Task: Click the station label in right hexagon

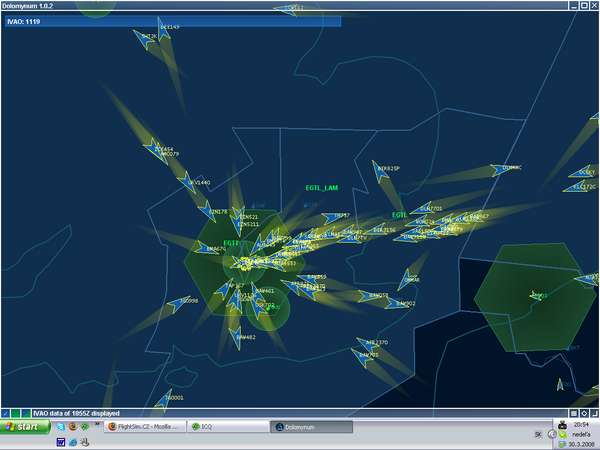Action: tap(539, 295)
